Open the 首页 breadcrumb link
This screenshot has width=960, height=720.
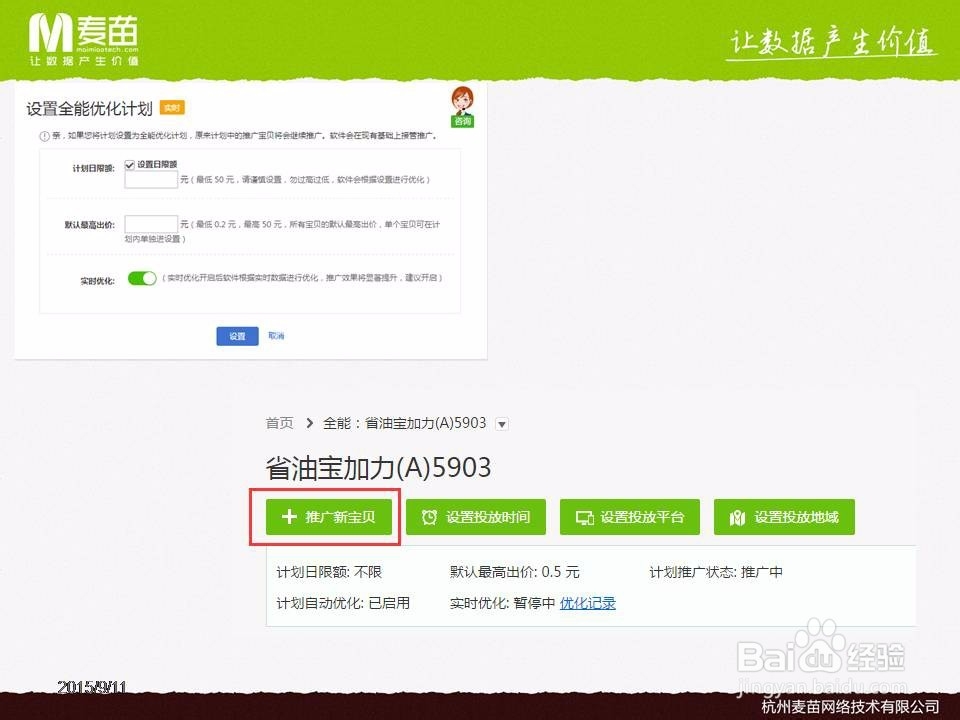click(x=277, y=421)
